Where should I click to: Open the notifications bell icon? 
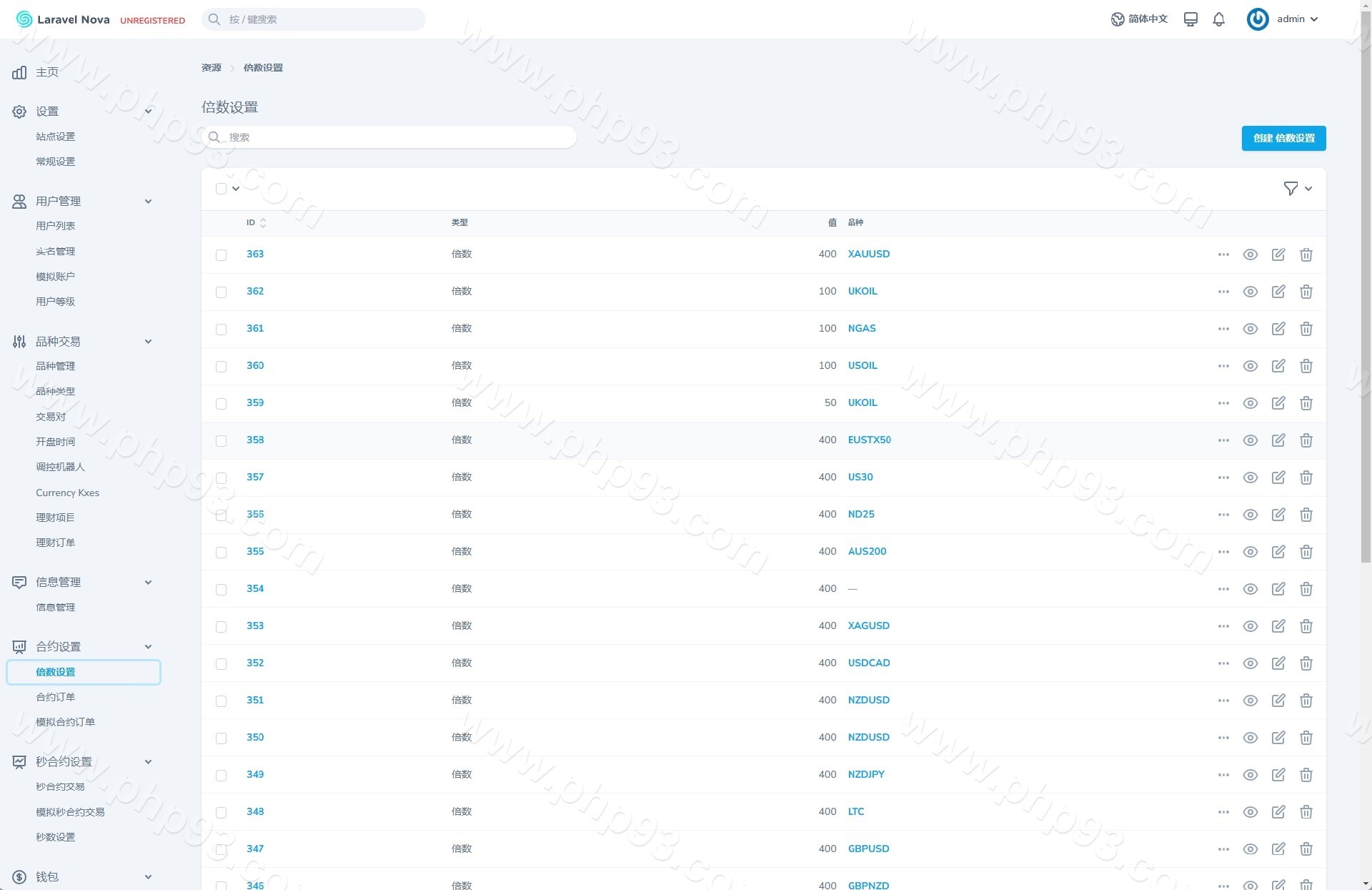tap(1218, 19)
